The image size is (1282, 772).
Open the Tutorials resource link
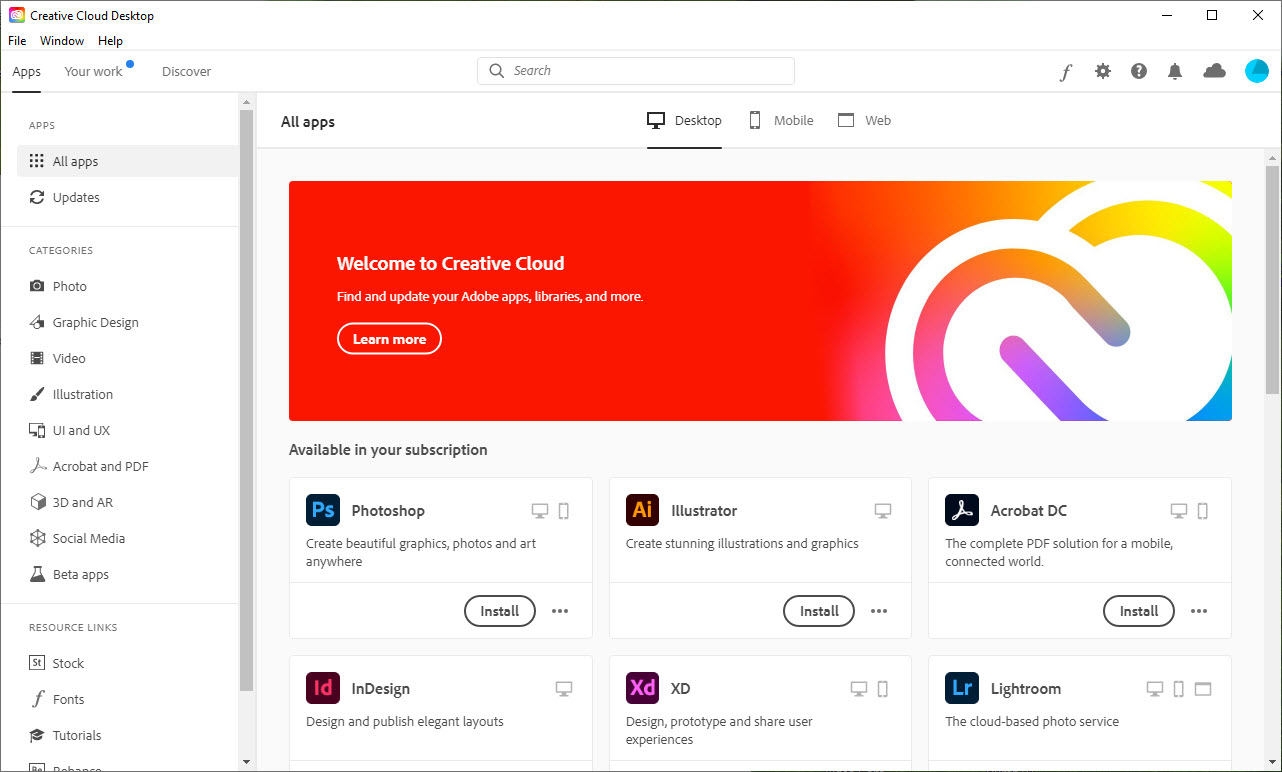tap(127, 735)
